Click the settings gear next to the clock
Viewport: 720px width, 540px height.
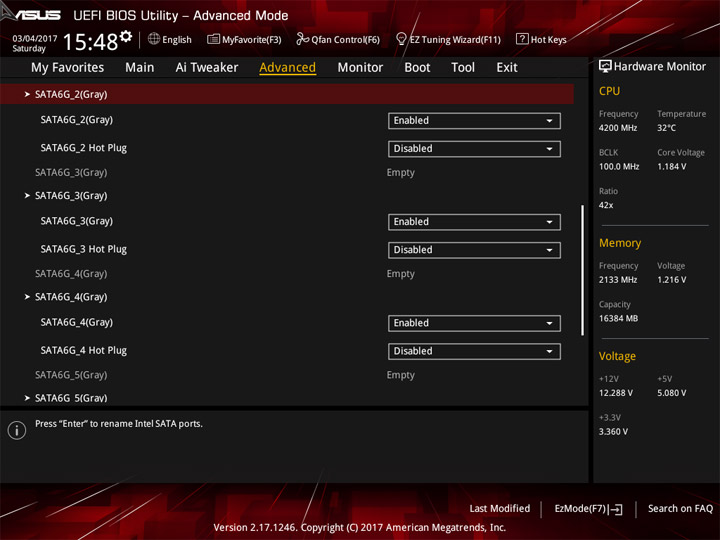126,36
